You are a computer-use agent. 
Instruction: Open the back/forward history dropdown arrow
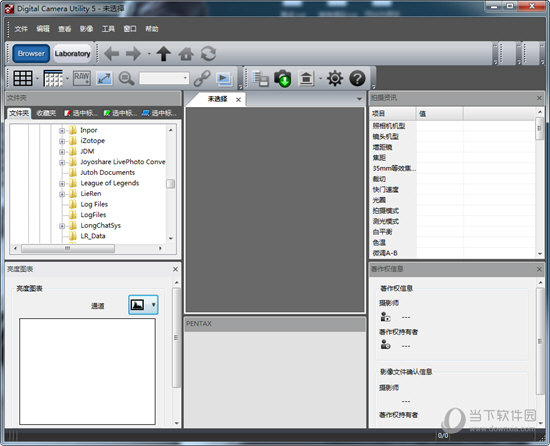[149, 54]
